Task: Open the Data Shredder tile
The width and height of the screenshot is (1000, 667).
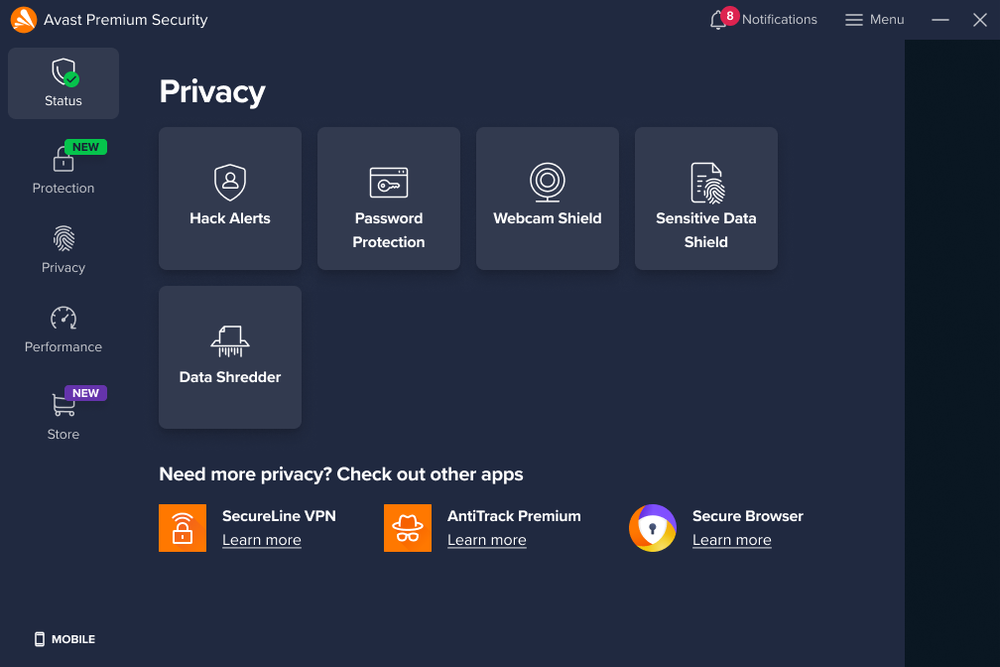Action: tap(230, 357)
